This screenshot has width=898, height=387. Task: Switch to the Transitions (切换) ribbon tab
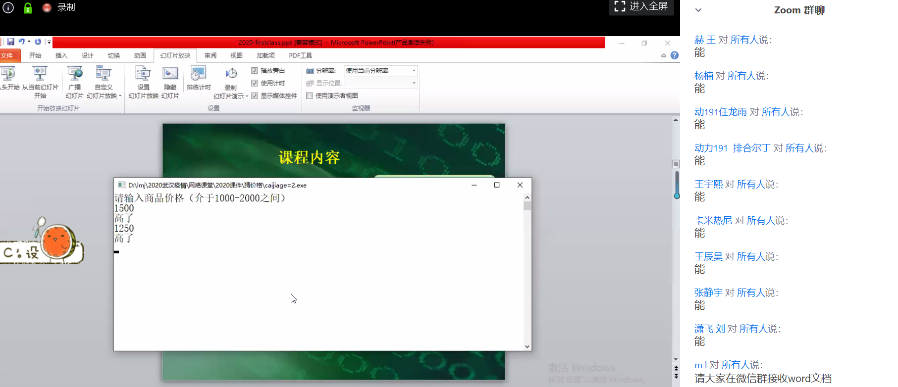point(113,56)
